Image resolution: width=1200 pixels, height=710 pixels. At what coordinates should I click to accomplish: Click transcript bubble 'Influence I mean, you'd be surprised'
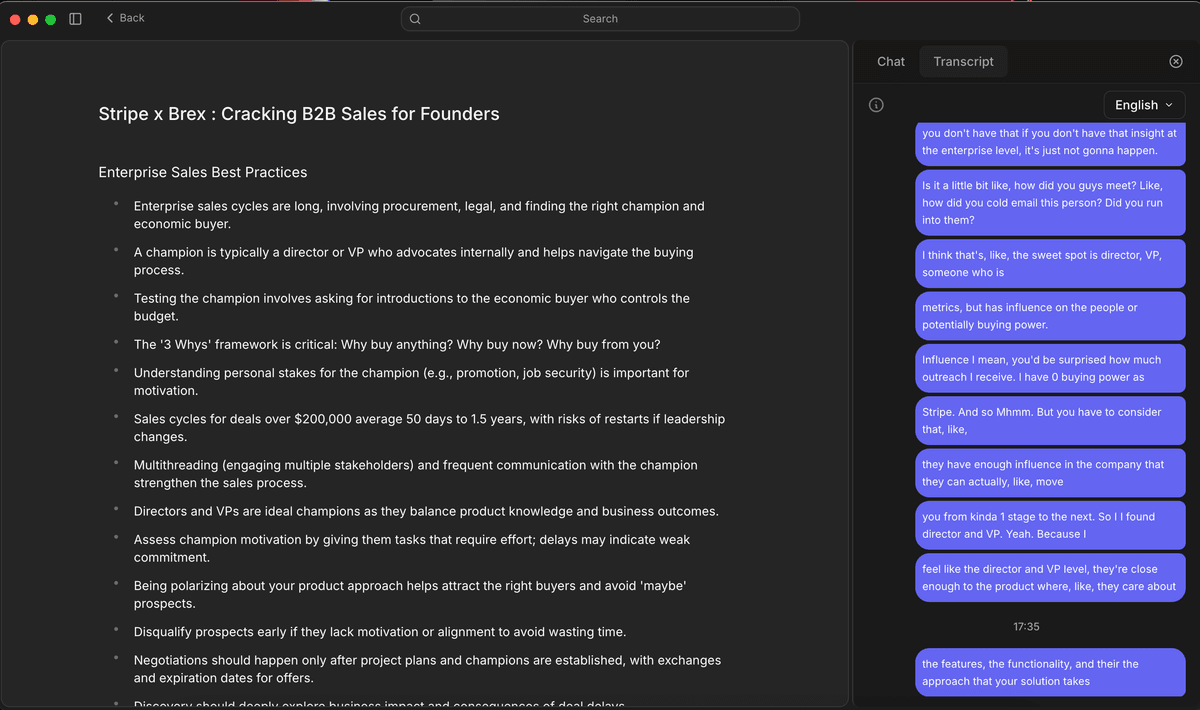tap(1050, 368)
